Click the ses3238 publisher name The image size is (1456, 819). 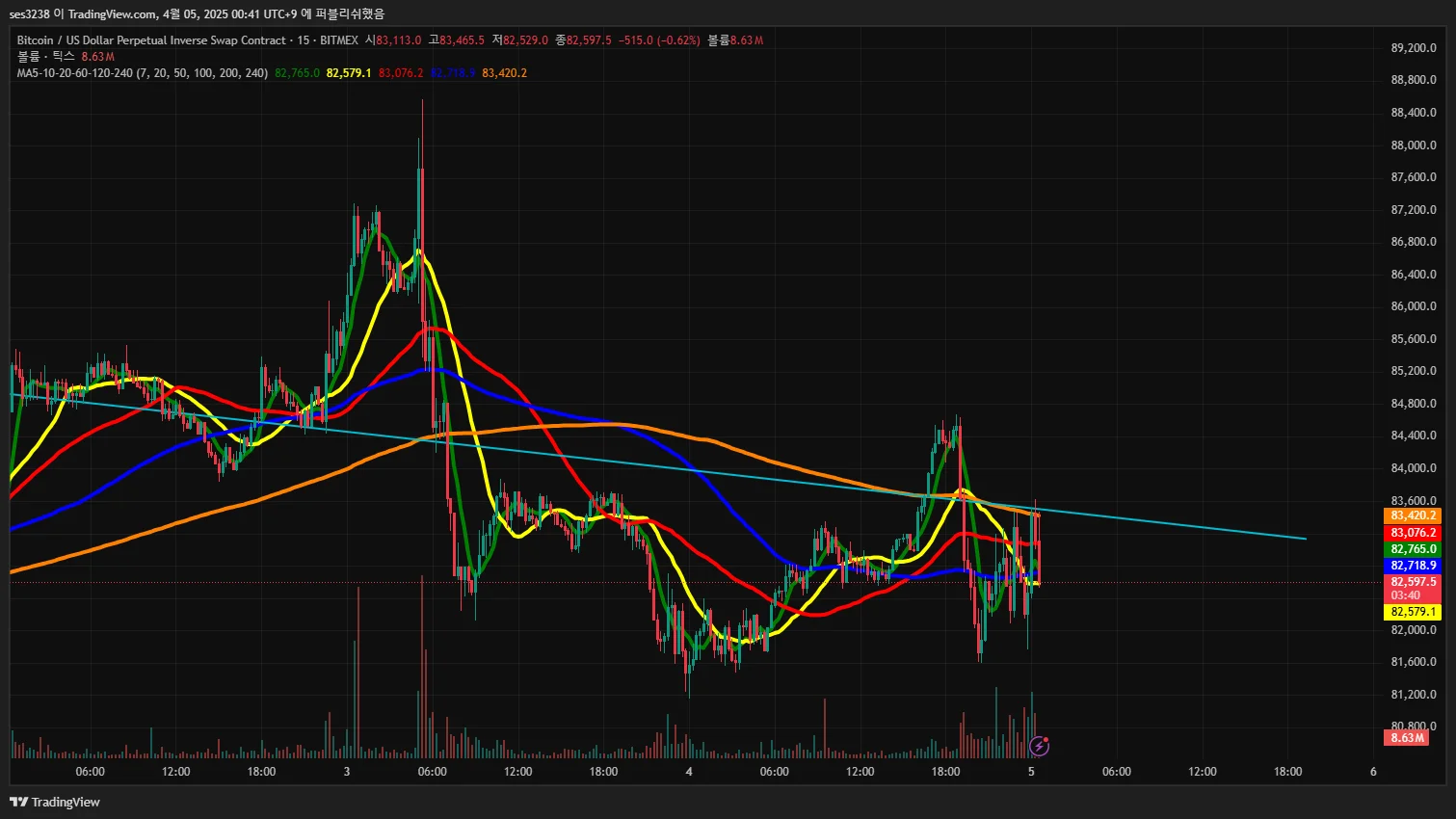pyautogui.click(x=29, y=13)
